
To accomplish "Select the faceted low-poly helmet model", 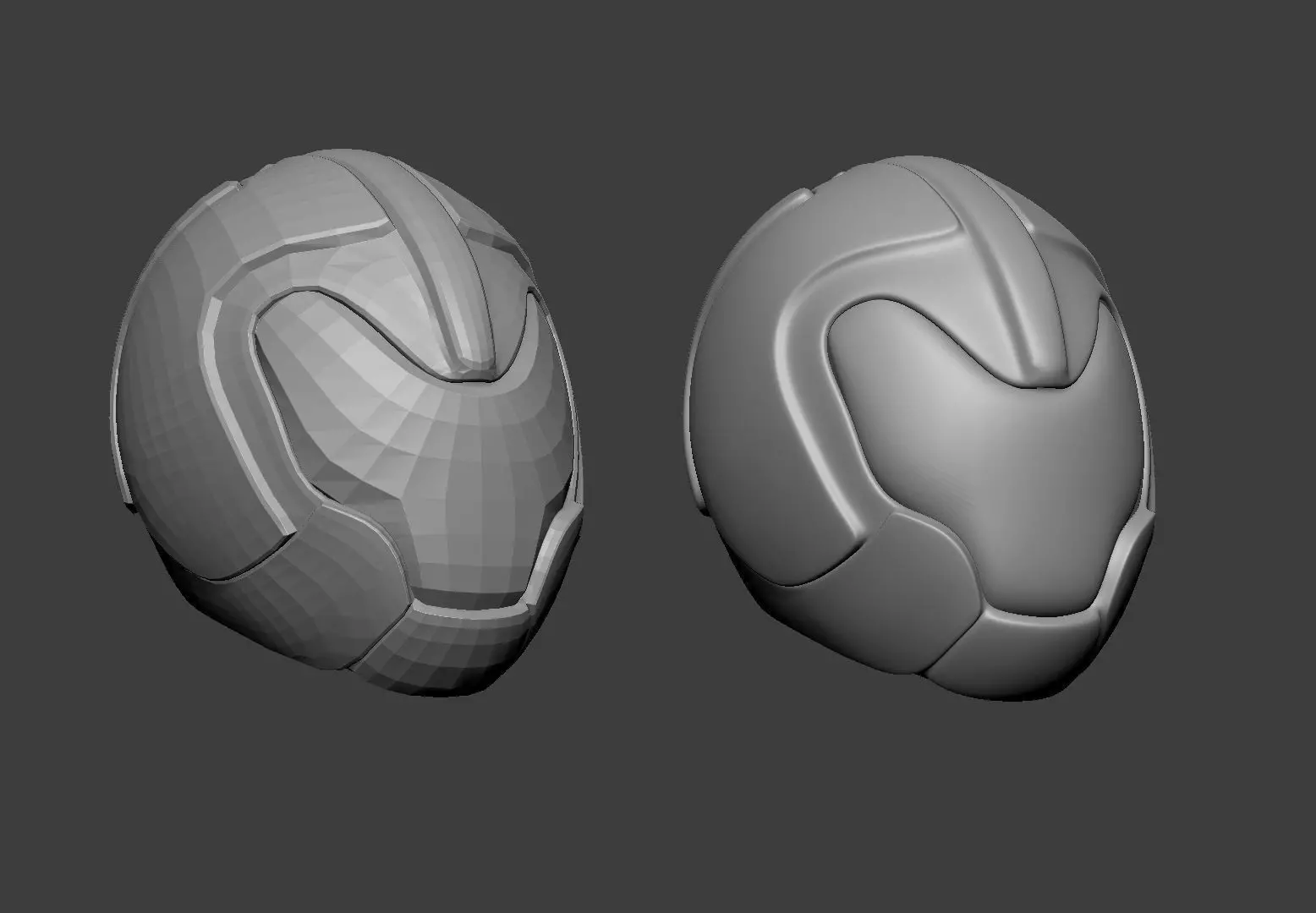I will coord(348,423).
